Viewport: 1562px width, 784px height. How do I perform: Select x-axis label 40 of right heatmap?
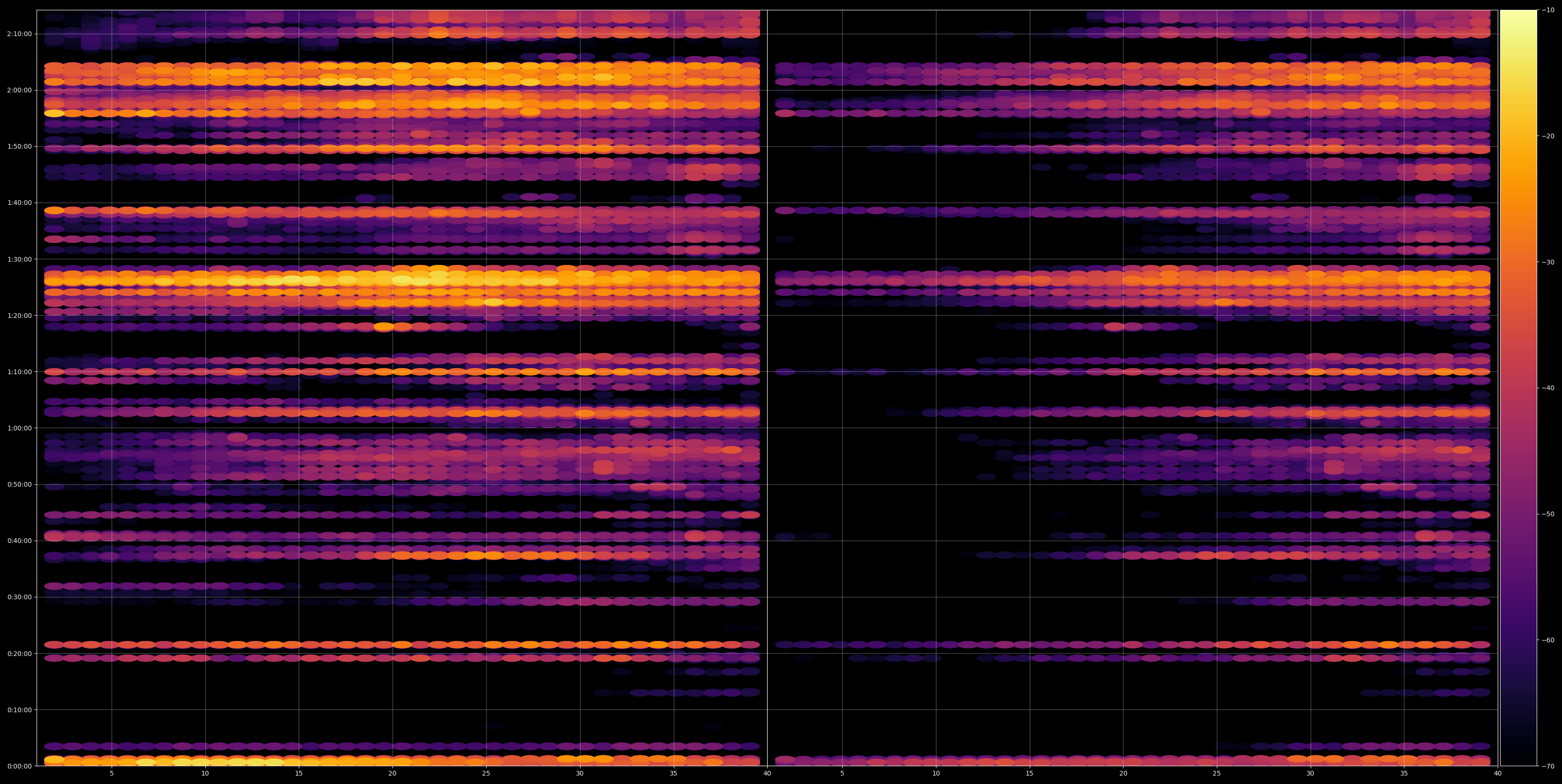pos(1498,774)
